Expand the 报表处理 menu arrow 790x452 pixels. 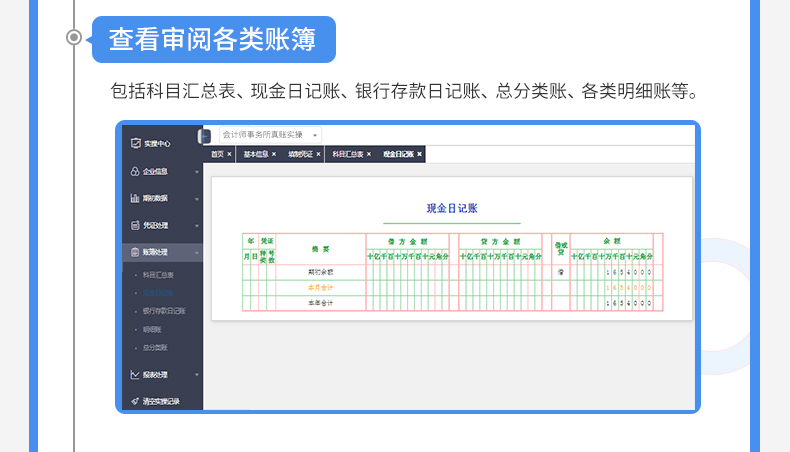[x=197, y=375]
